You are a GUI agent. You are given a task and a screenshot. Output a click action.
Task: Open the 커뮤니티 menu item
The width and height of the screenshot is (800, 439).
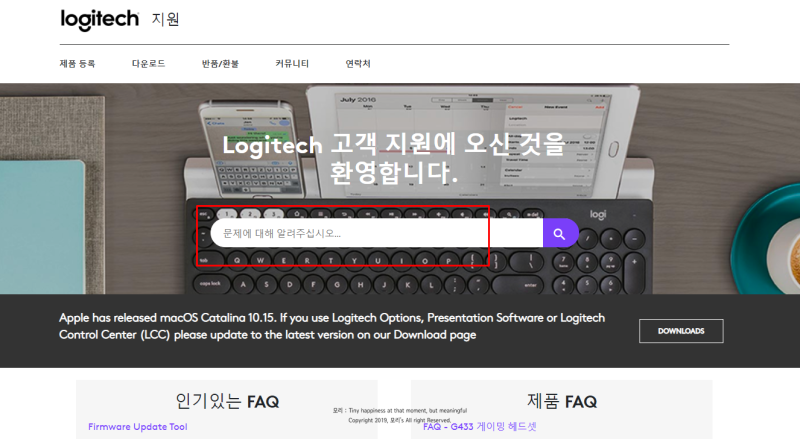tap(292, 64)
